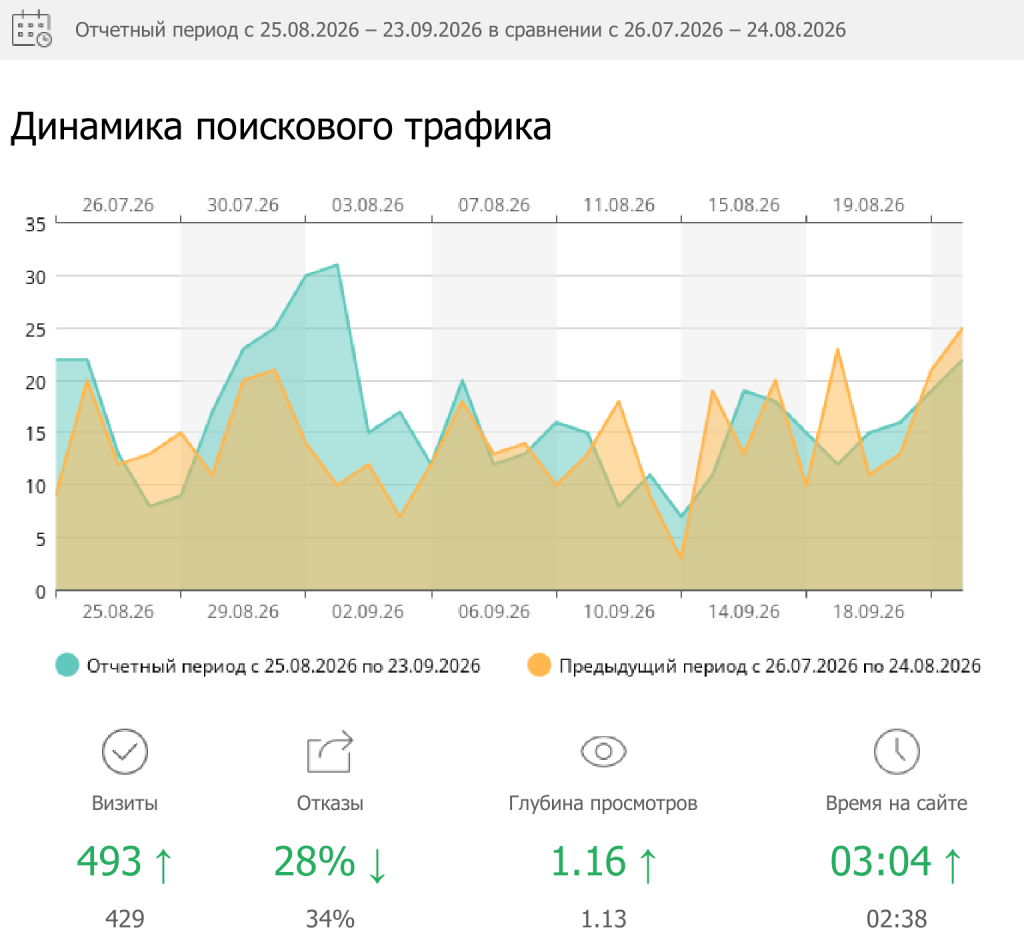Click the bottom axis date 29.08.26
This screenshot has width=1024, height=944.
[x=243, y=612]
